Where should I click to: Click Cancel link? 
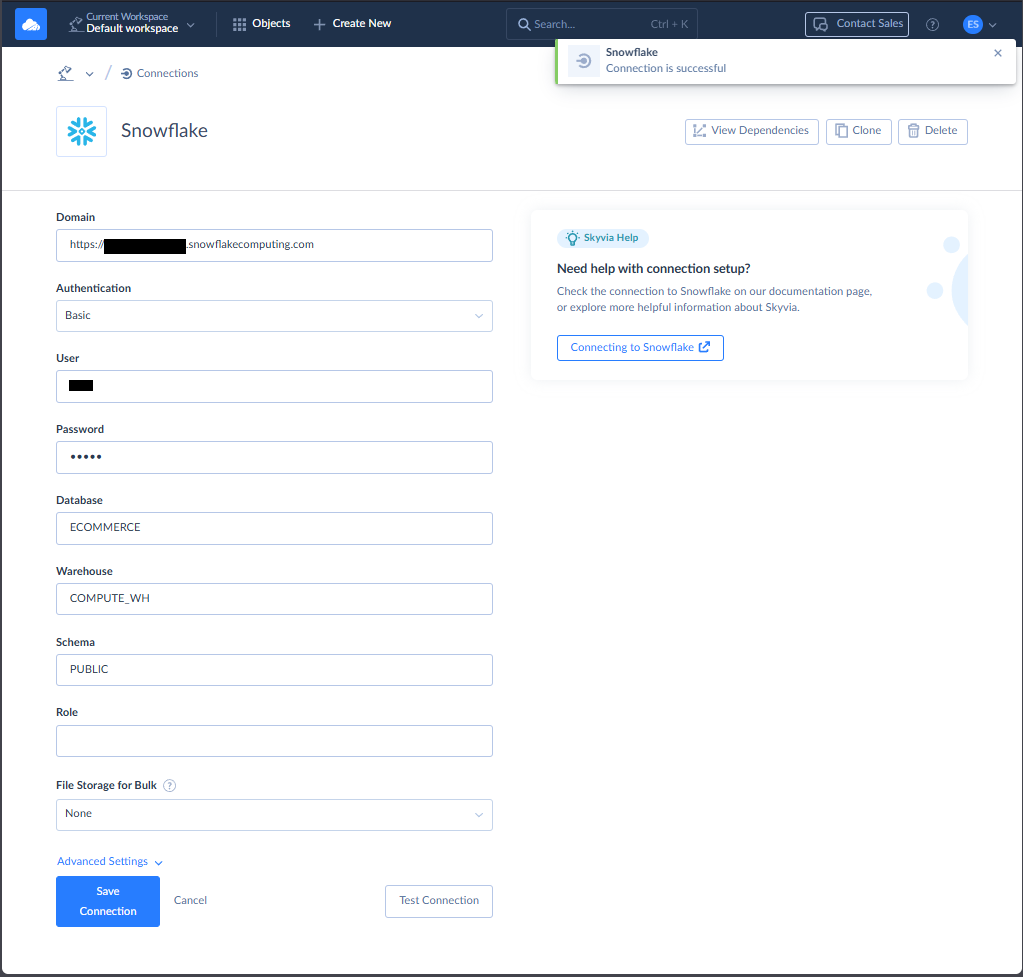click(x=190, y=900)
